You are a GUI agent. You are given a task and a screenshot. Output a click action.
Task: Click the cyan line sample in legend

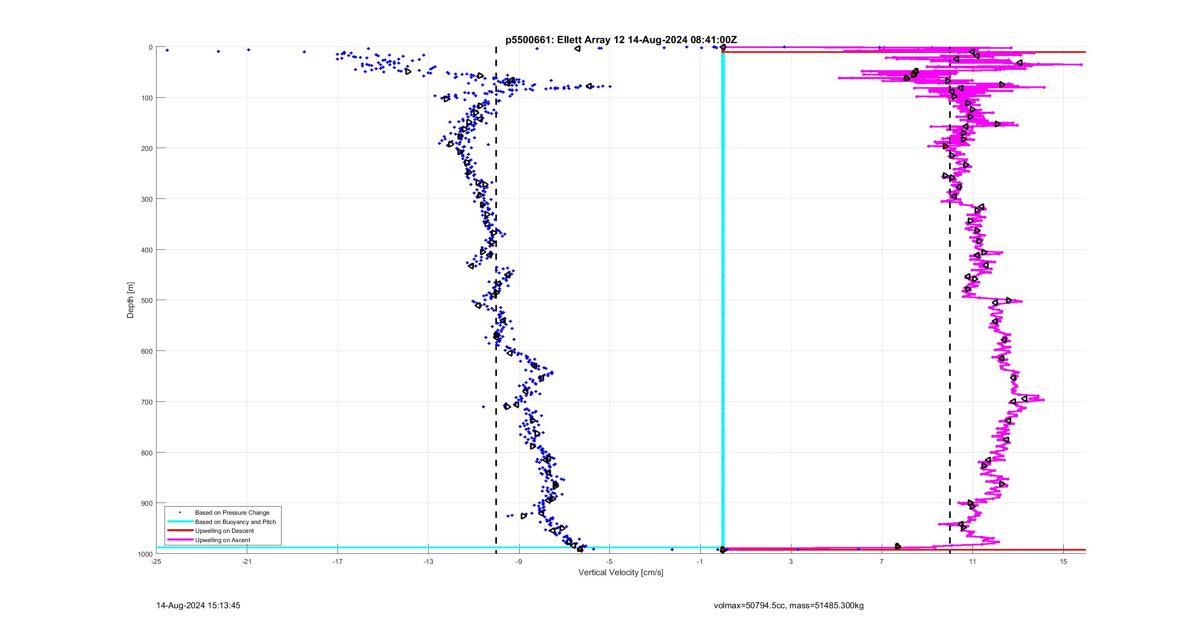[x=179, y=522]
